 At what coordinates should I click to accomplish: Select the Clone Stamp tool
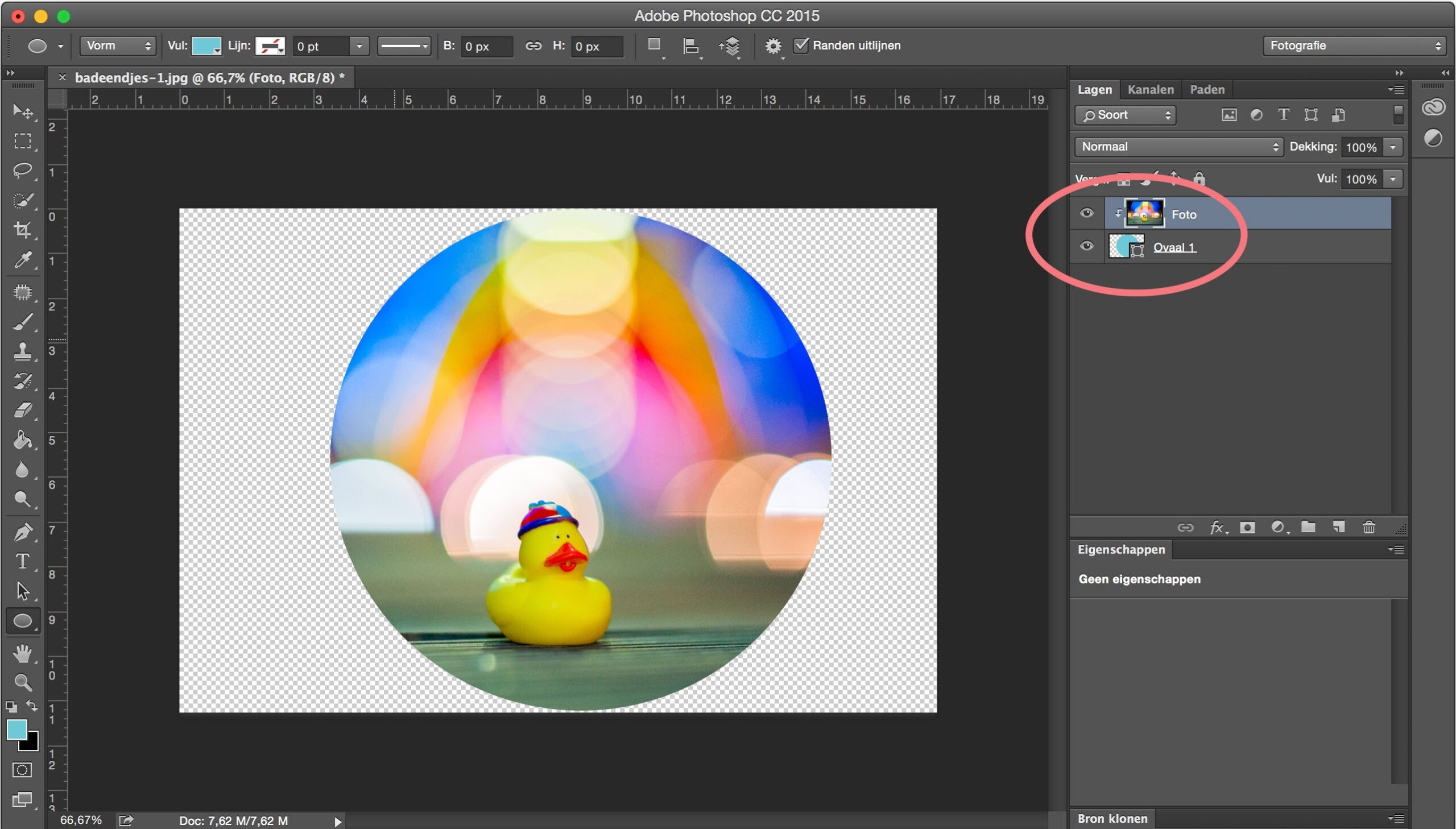click(23, 350)
